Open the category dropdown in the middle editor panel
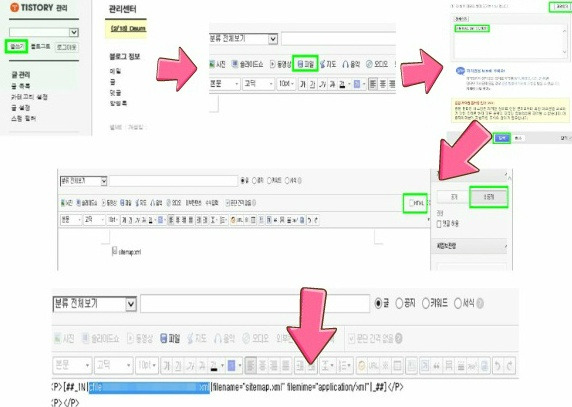This screenshot has height=407, width=572. click(x=83, y=181)
